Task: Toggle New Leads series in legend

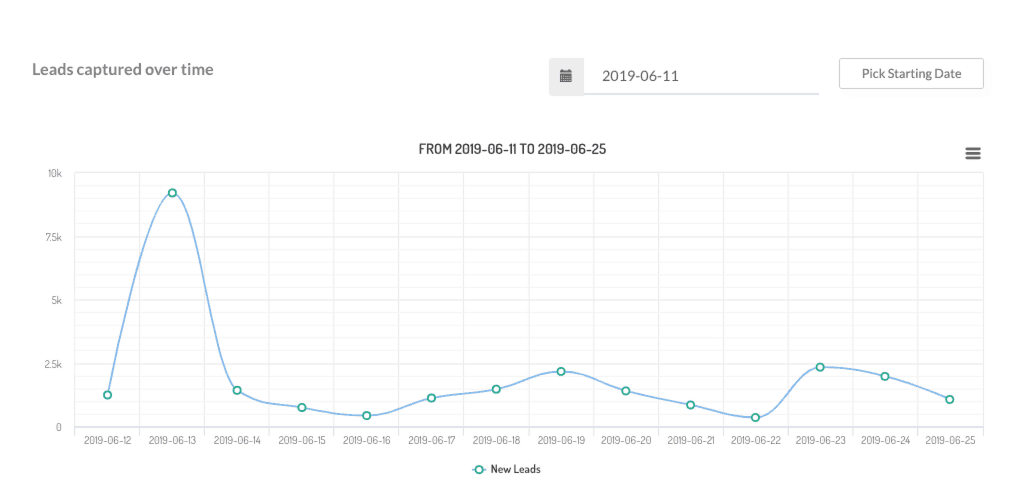Action: (x=515, y=469)
